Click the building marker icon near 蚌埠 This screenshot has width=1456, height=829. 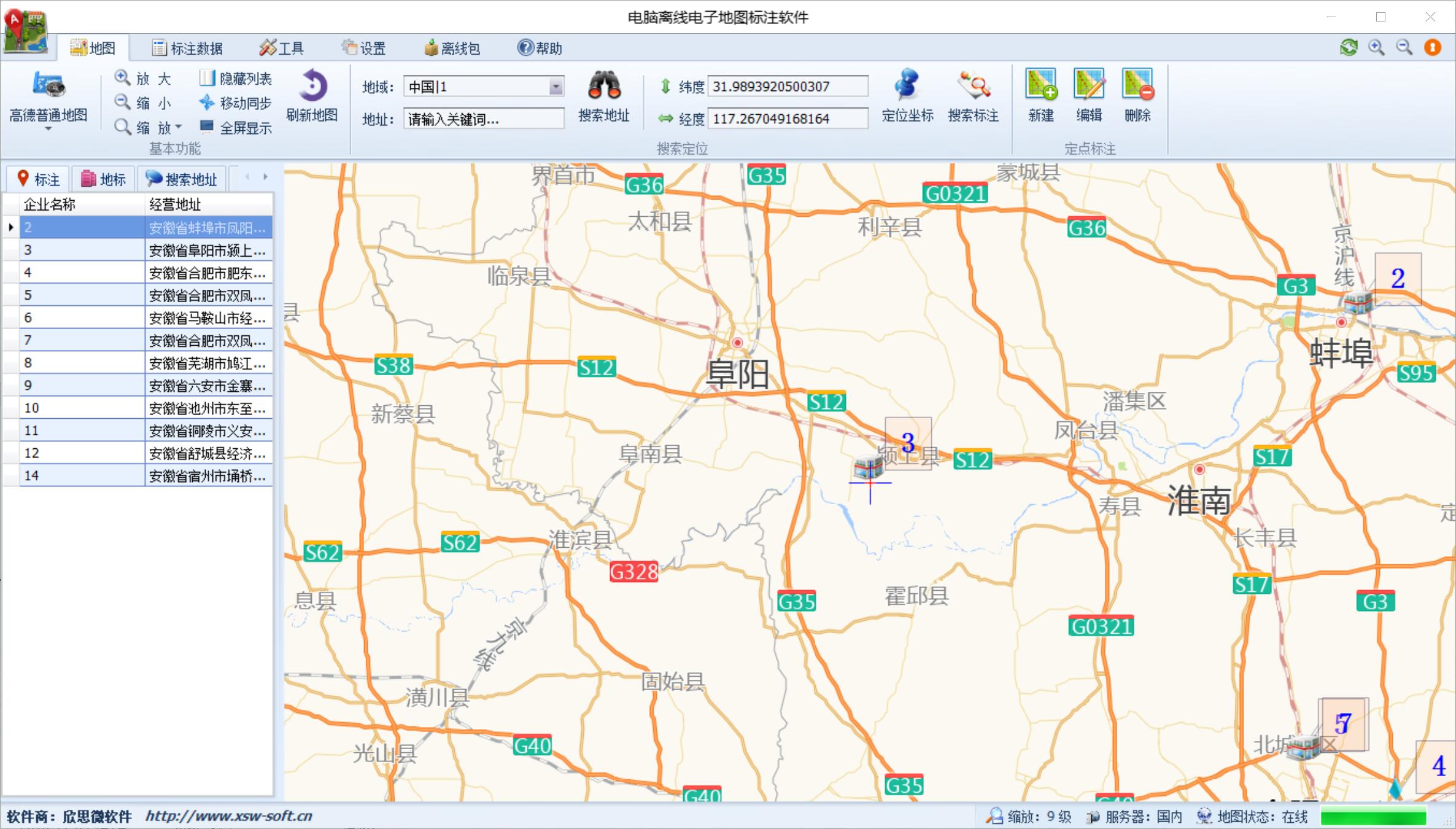pyautogui.click(x=1357, y=302)
